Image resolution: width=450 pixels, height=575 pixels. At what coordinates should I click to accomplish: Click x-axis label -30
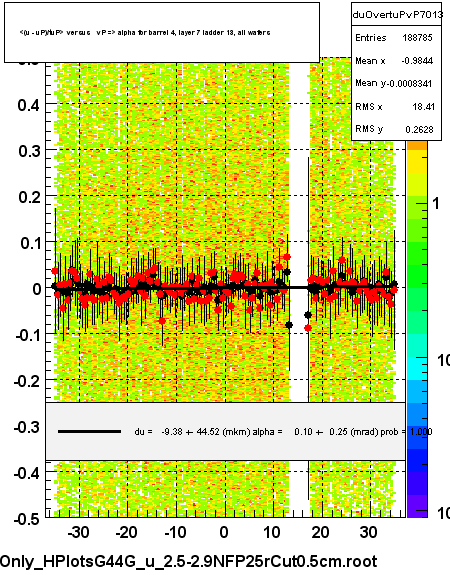(x=78, y=532)
